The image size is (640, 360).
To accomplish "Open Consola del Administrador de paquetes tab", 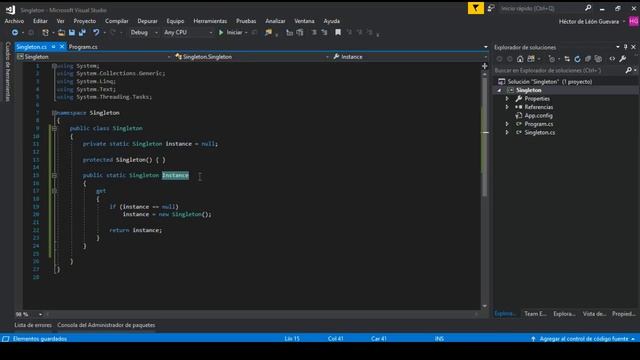I will tap(106, 325).
